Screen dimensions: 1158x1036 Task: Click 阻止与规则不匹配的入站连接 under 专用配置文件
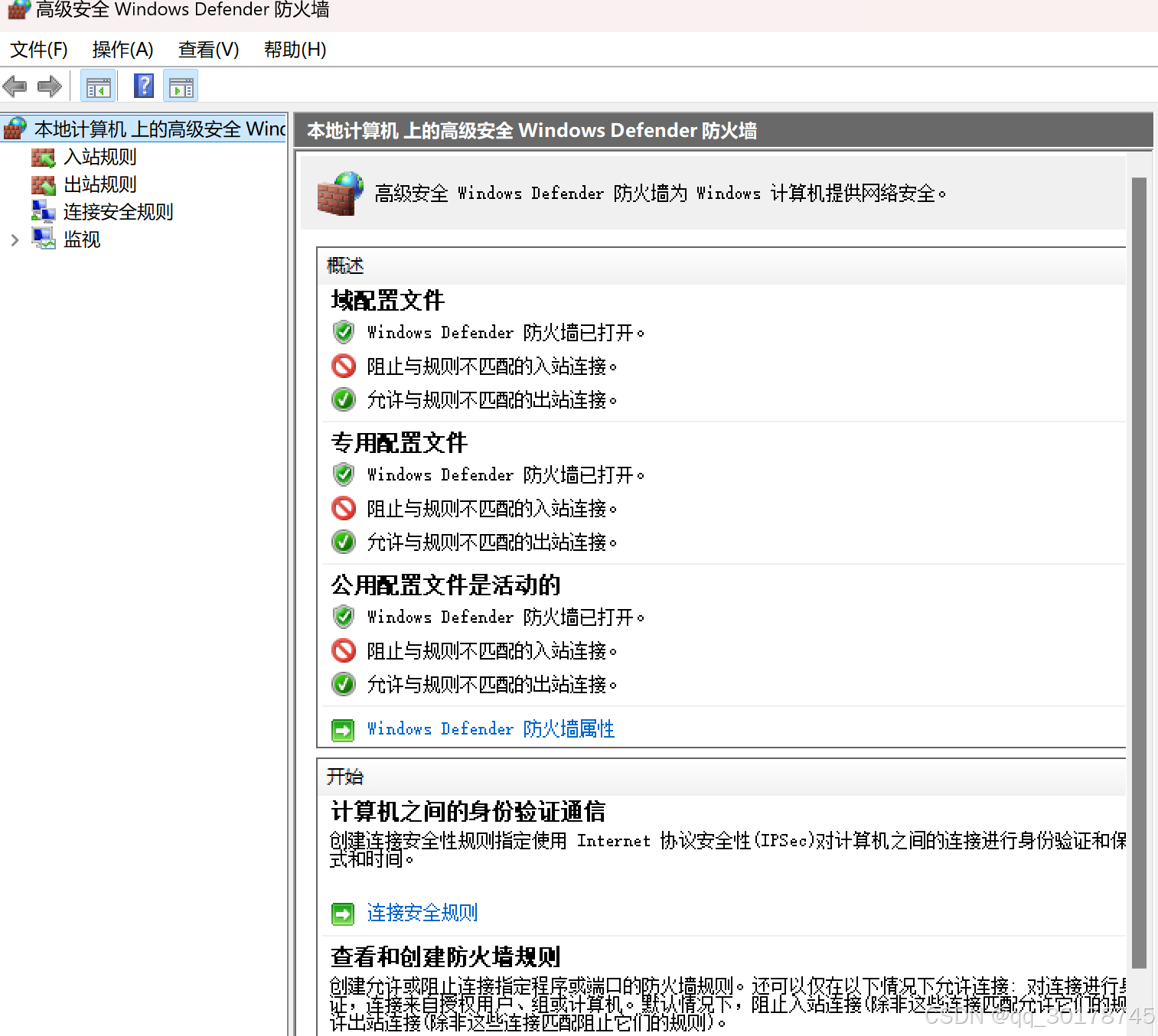point(492,508)
